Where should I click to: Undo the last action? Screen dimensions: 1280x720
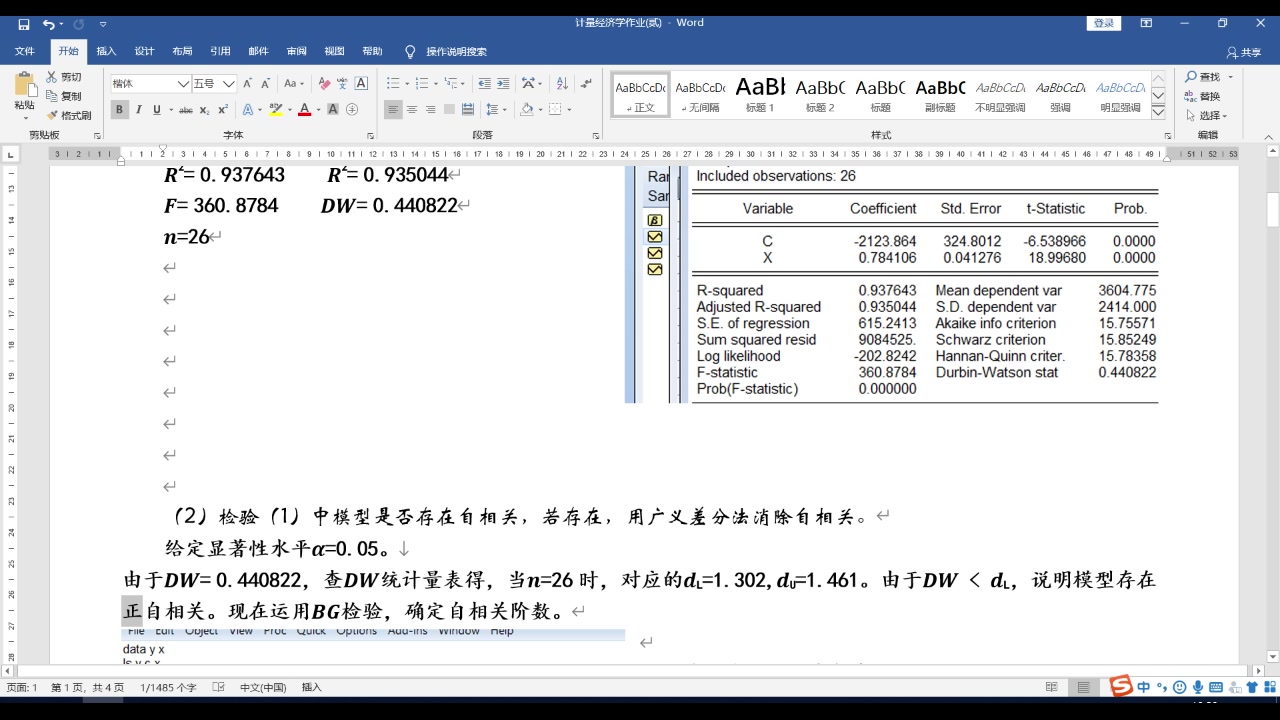[48, 23]
